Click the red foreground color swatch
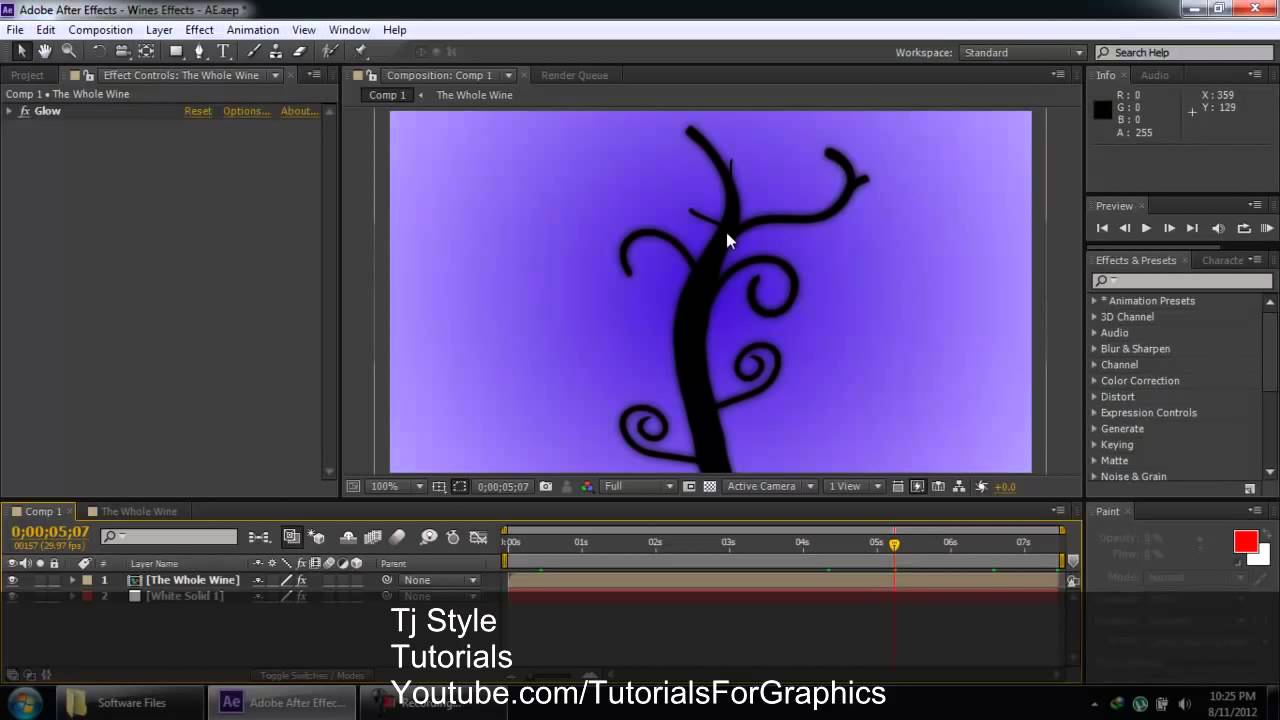This screenshot has height=720, width=1280. pyautogui.click(x=1245, y=541)
